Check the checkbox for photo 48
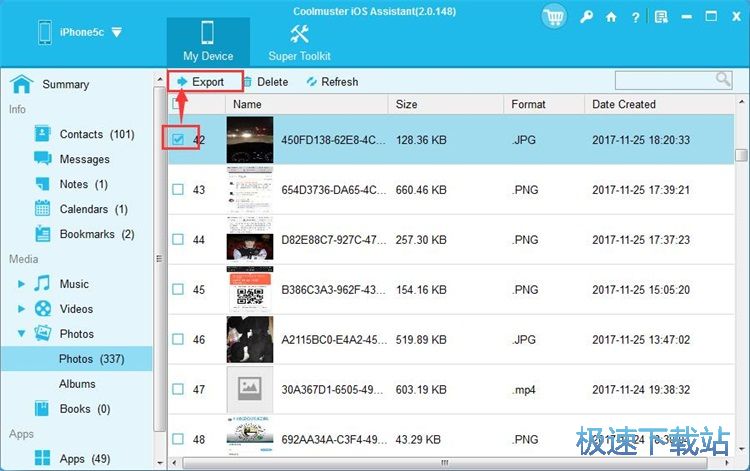Viewport: 750px width, 471px height. (x=178, y=438)
